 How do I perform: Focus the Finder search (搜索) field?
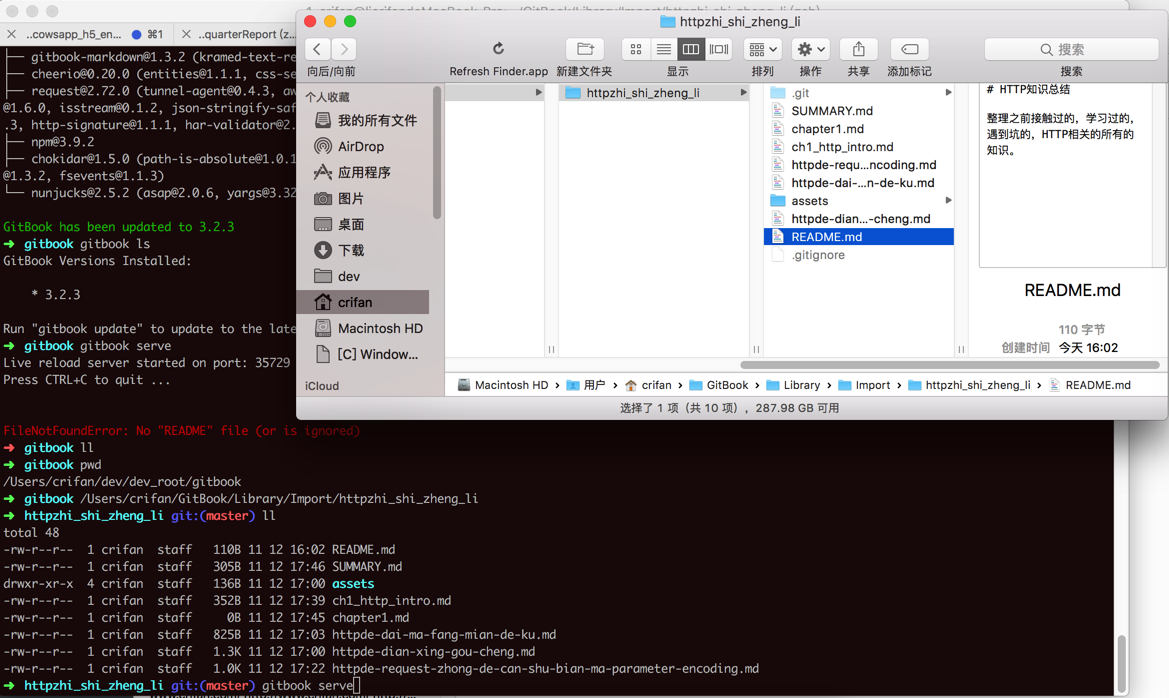[1071, 49]
